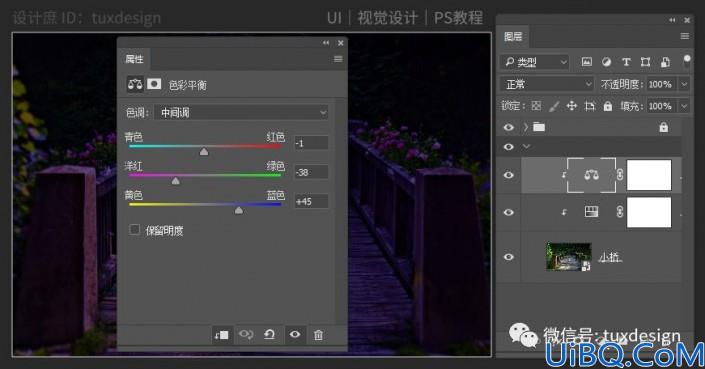
Task: Collapse the Properties panel with double arrows
Action: click(326, 43)
